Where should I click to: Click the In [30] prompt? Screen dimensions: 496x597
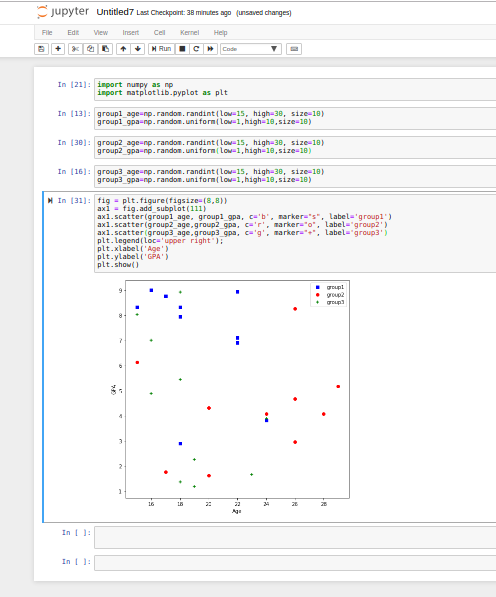click(74, 142)
